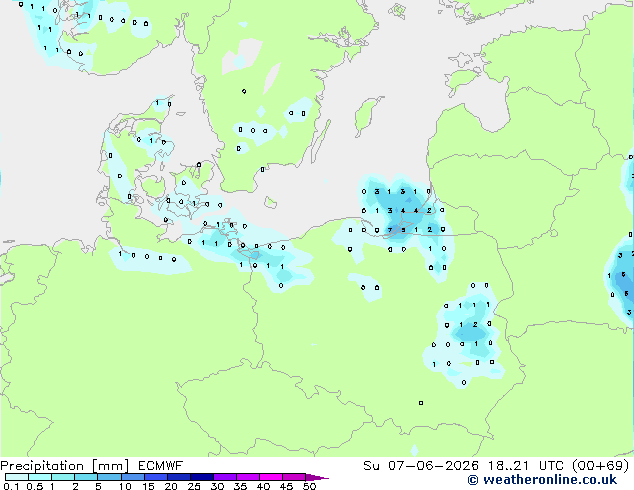Click the legend value "25"
Screen dimensions: 634x490
click(194, 486)
